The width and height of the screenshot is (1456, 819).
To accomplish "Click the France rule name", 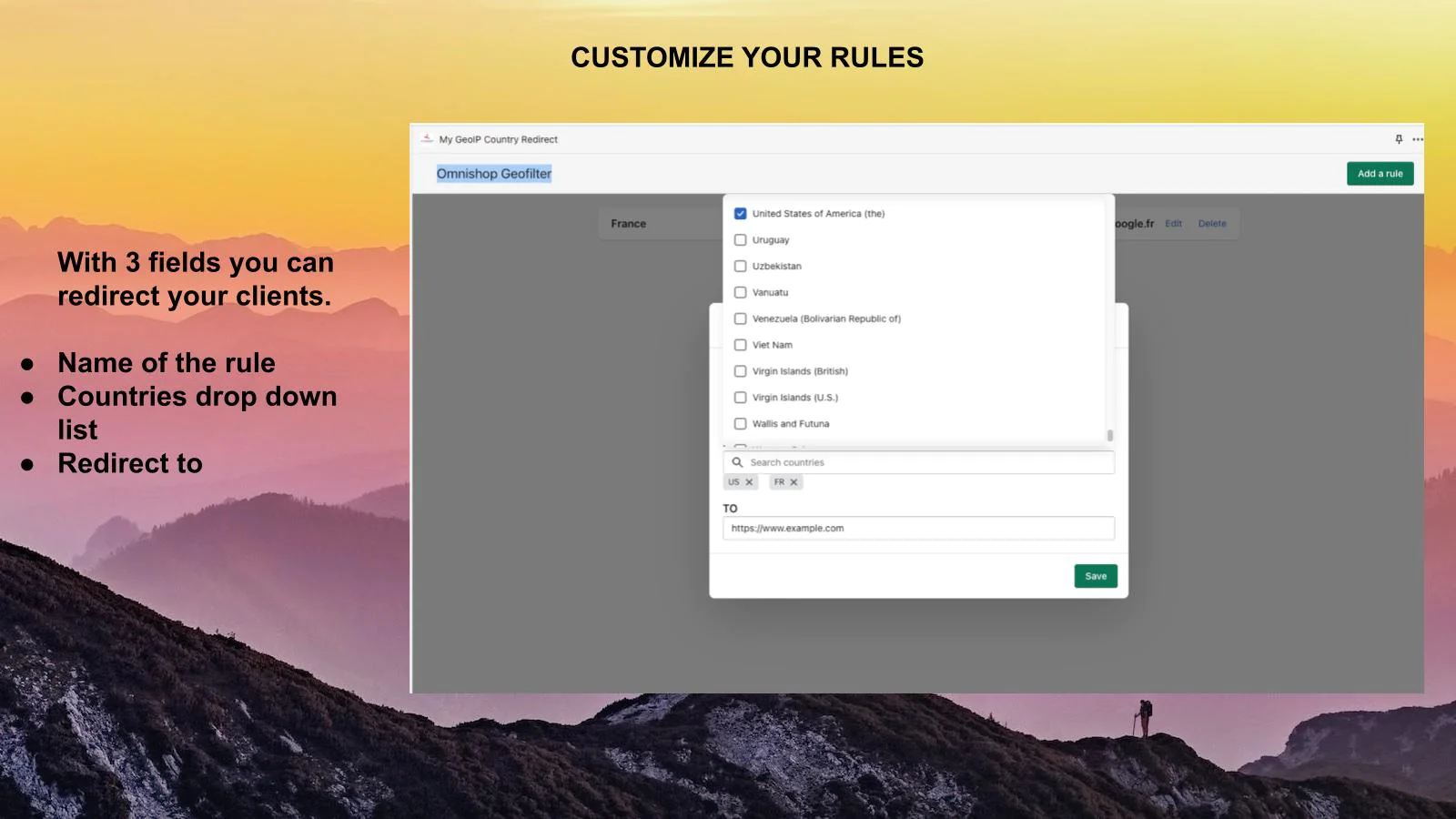I will 628,224.
